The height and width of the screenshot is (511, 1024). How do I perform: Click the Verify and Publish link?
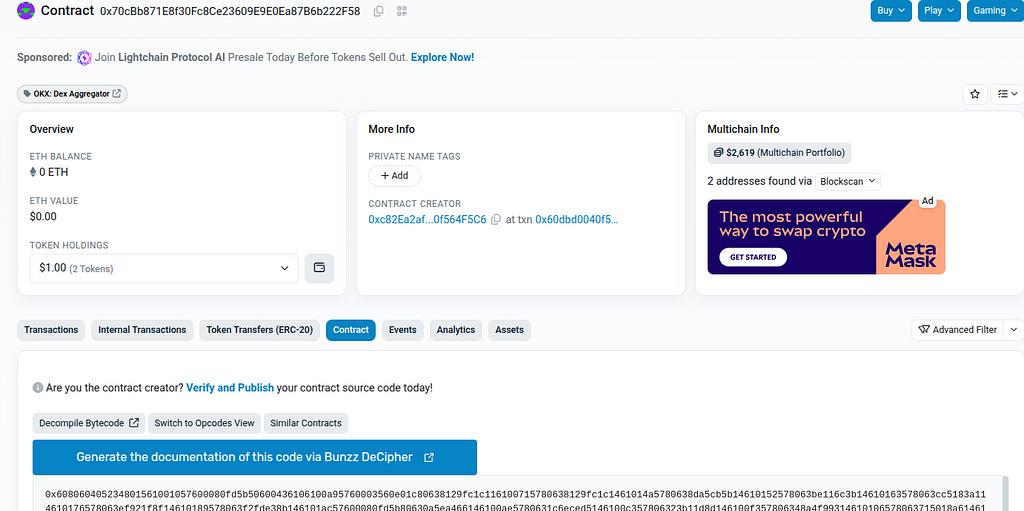(x=230, y=387)
